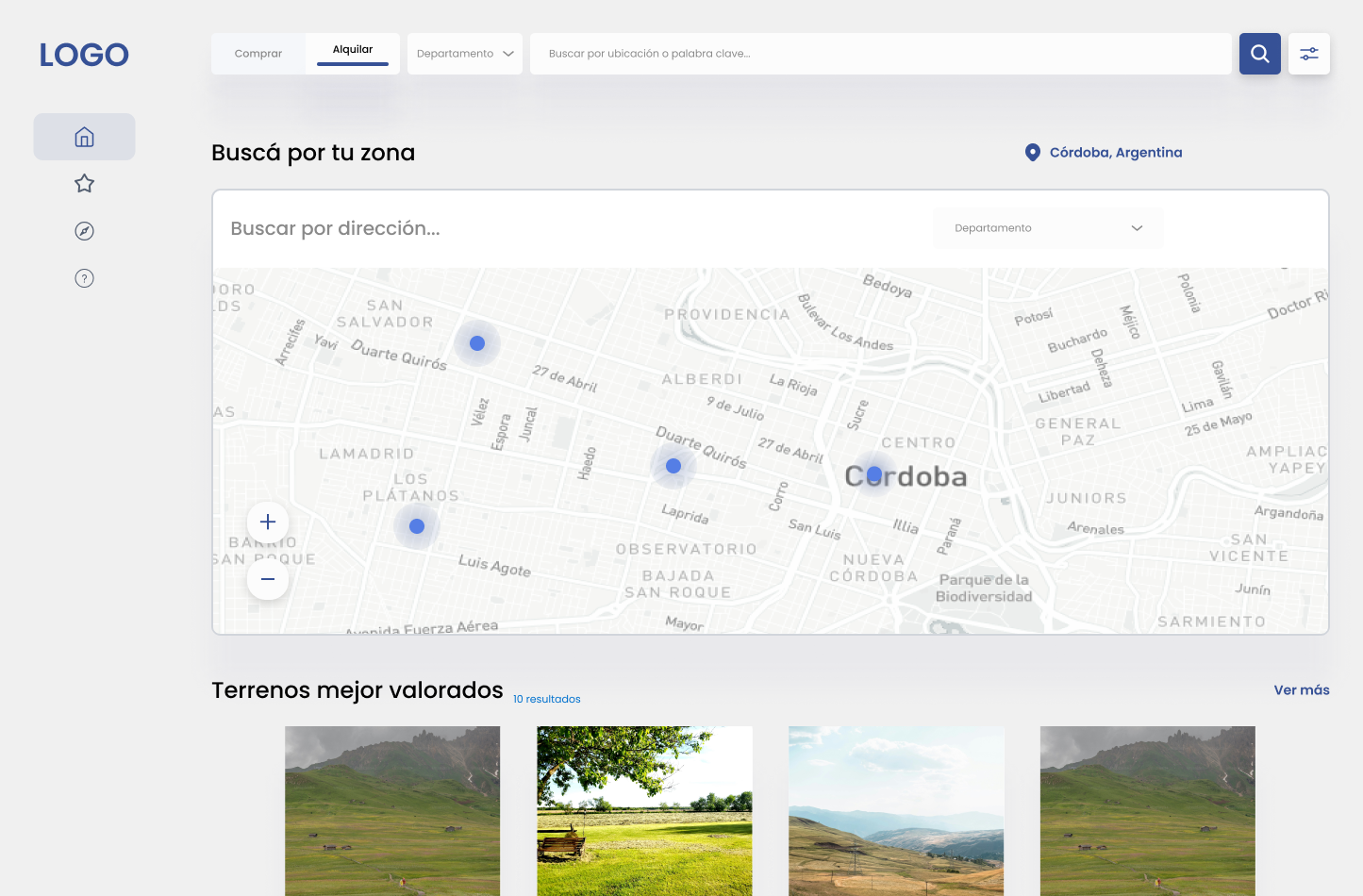Viewport: 1363px width, 896px height.
Task: Click the location pin next to Córdoba
Action: point(1032,153)
